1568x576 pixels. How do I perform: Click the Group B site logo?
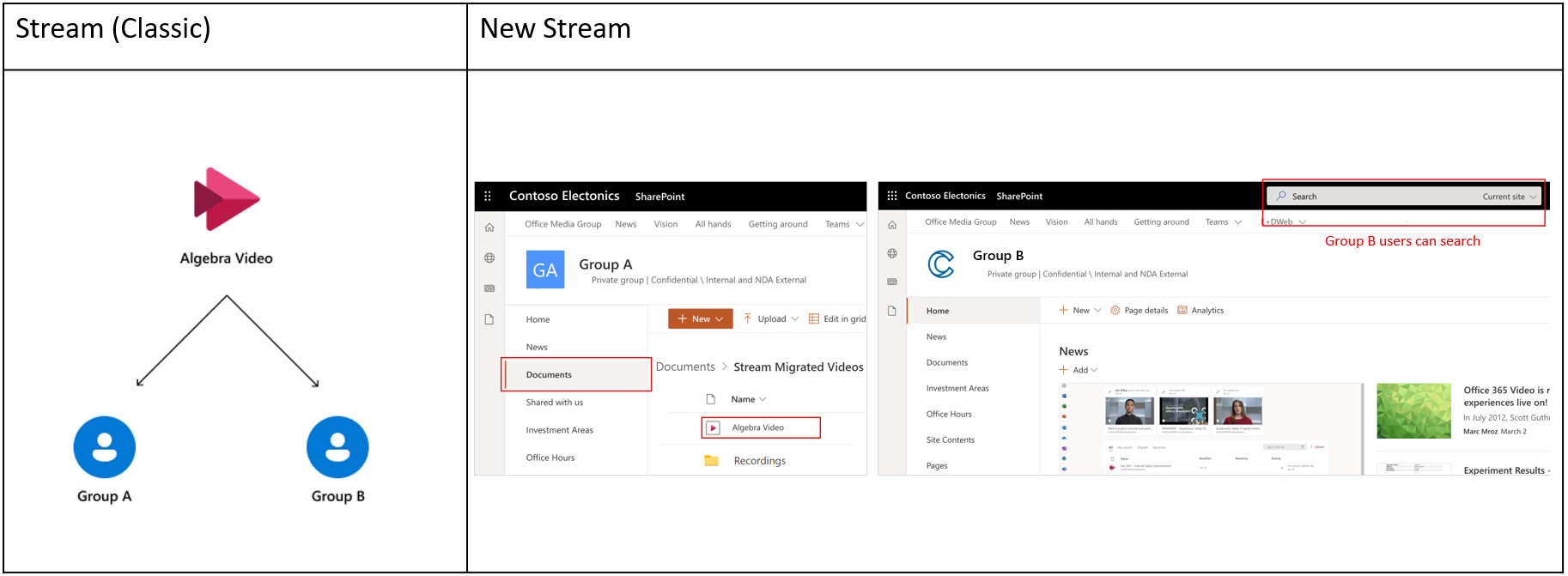(941, 264)
